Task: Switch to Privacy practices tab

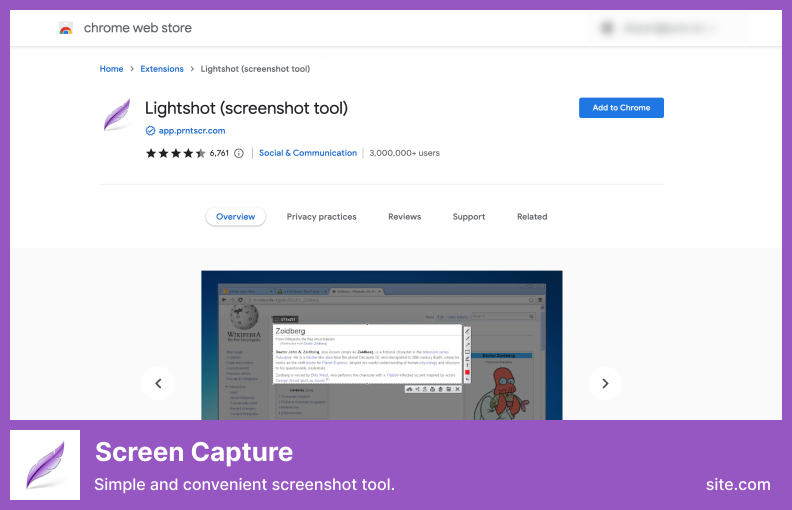Action: [x=321, y=217]
